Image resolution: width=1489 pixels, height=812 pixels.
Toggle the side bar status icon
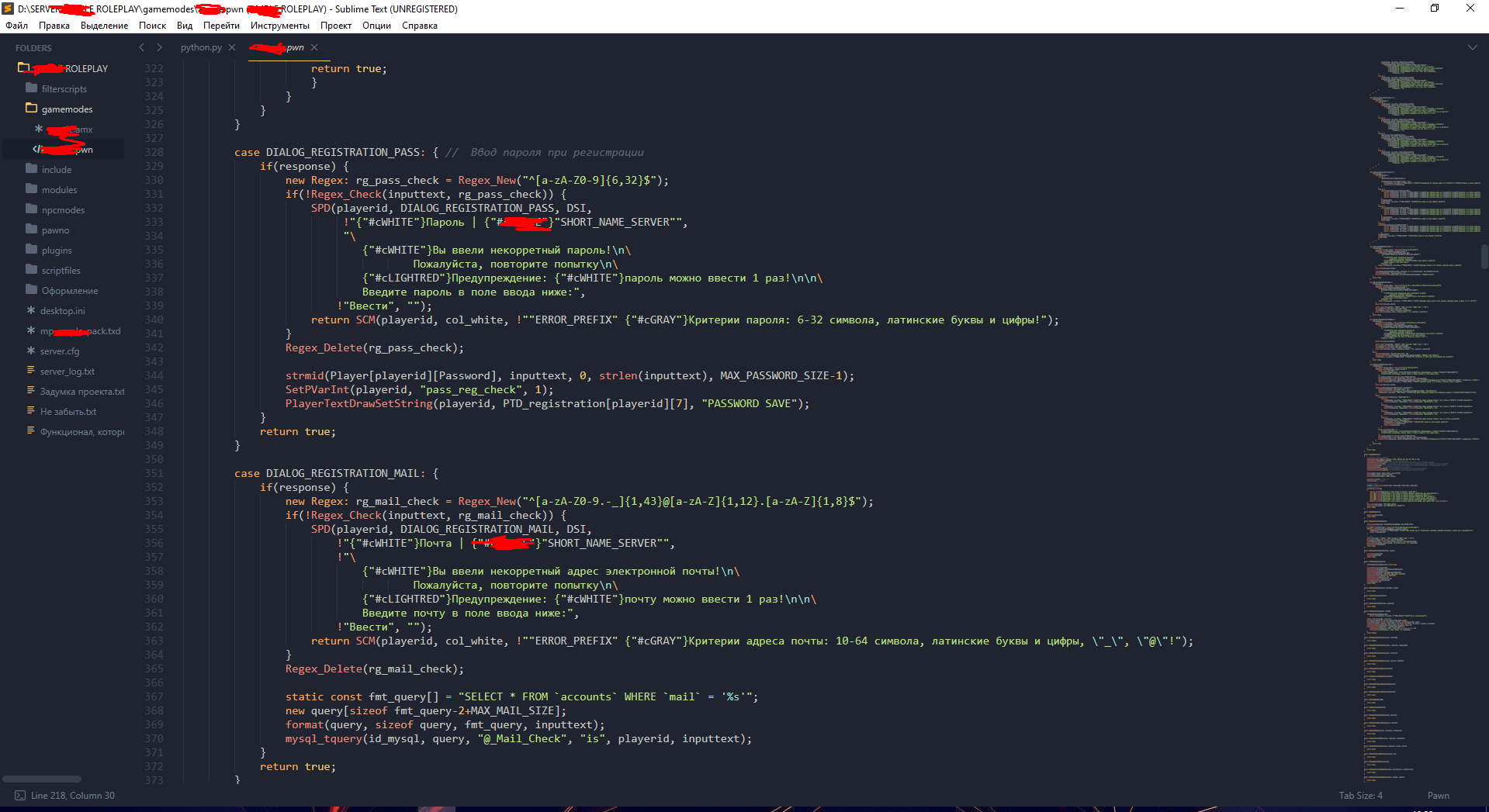point(20,796)
